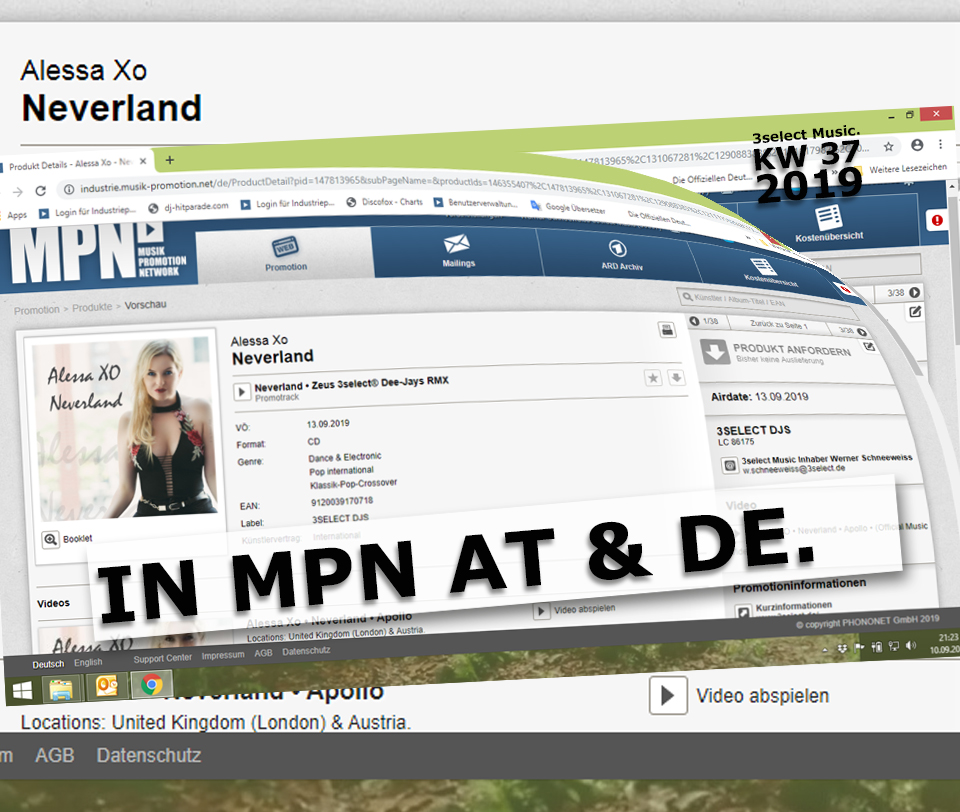Open Kostenübersicht tab in the back window

[829, 222]
